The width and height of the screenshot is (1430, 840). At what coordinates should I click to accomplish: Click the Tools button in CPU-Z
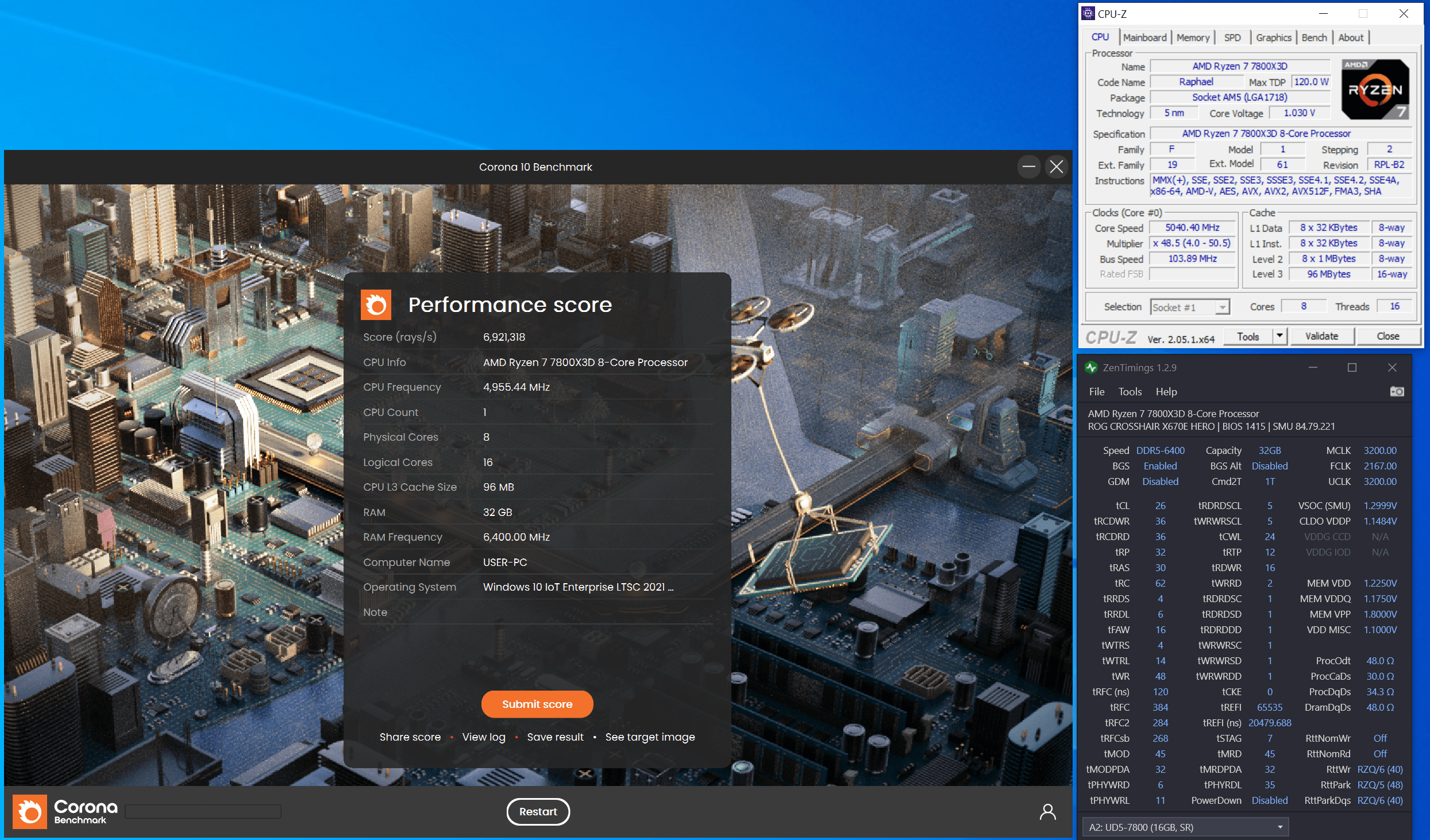point(1247,336)
